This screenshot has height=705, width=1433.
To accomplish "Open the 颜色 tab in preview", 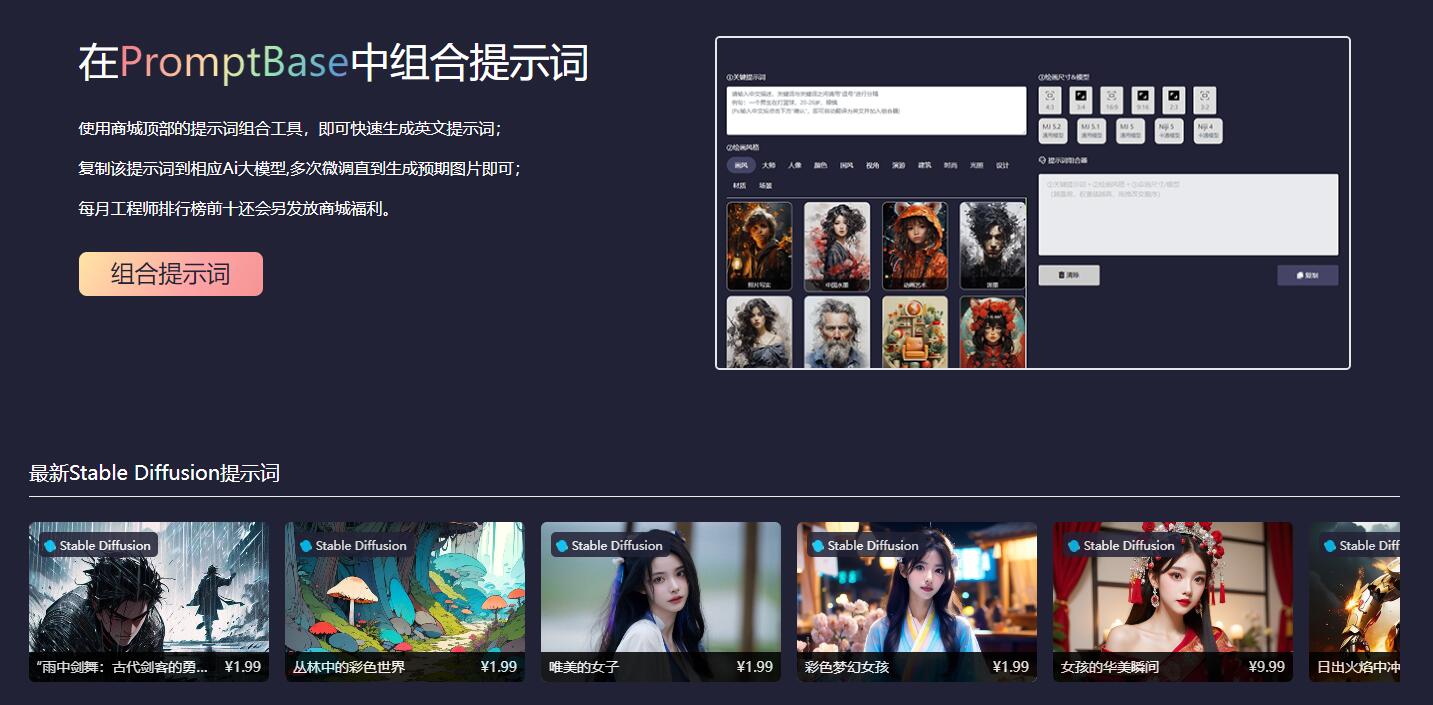I will (x=821, y=165).
